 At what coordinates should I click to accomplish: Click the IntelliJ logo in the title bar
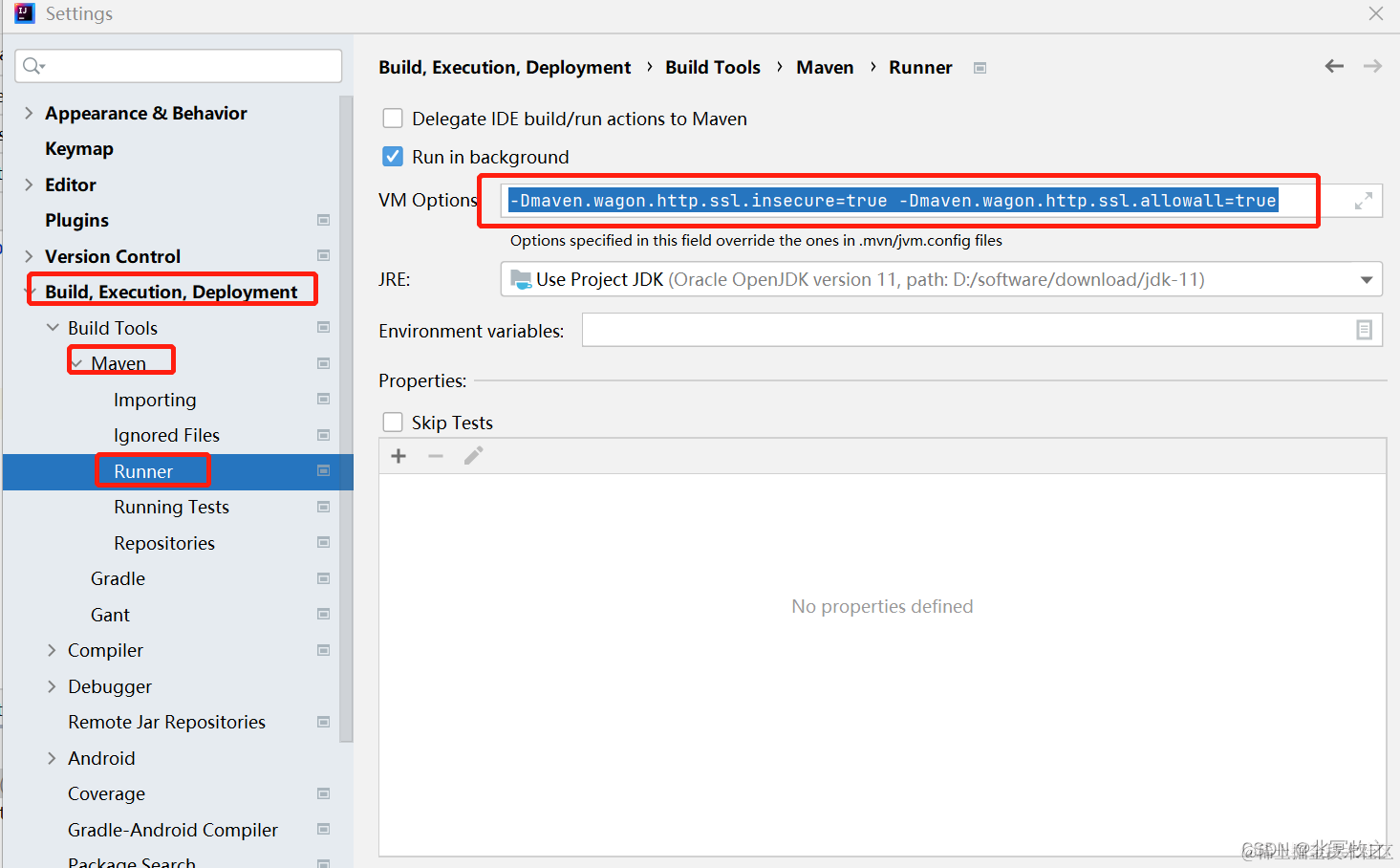click(25, 13)
